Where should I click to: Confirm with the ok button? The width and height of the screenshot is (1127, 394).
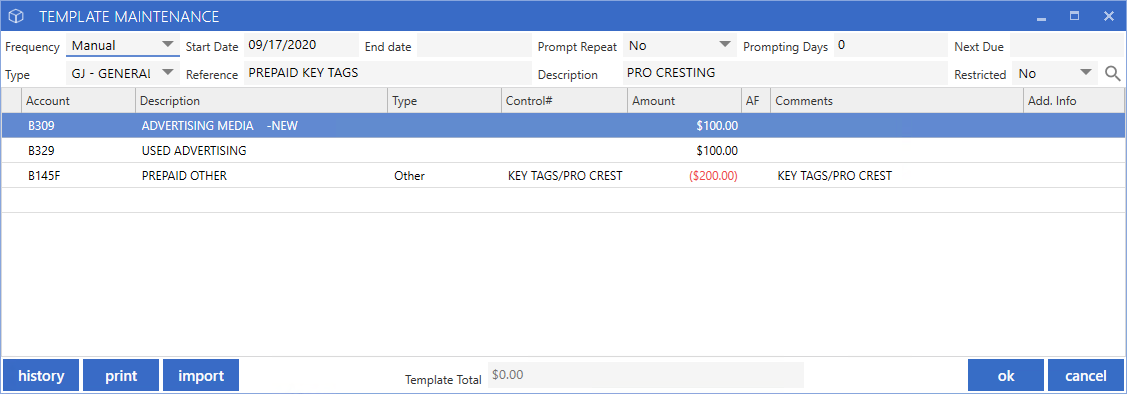[1006, 375]
